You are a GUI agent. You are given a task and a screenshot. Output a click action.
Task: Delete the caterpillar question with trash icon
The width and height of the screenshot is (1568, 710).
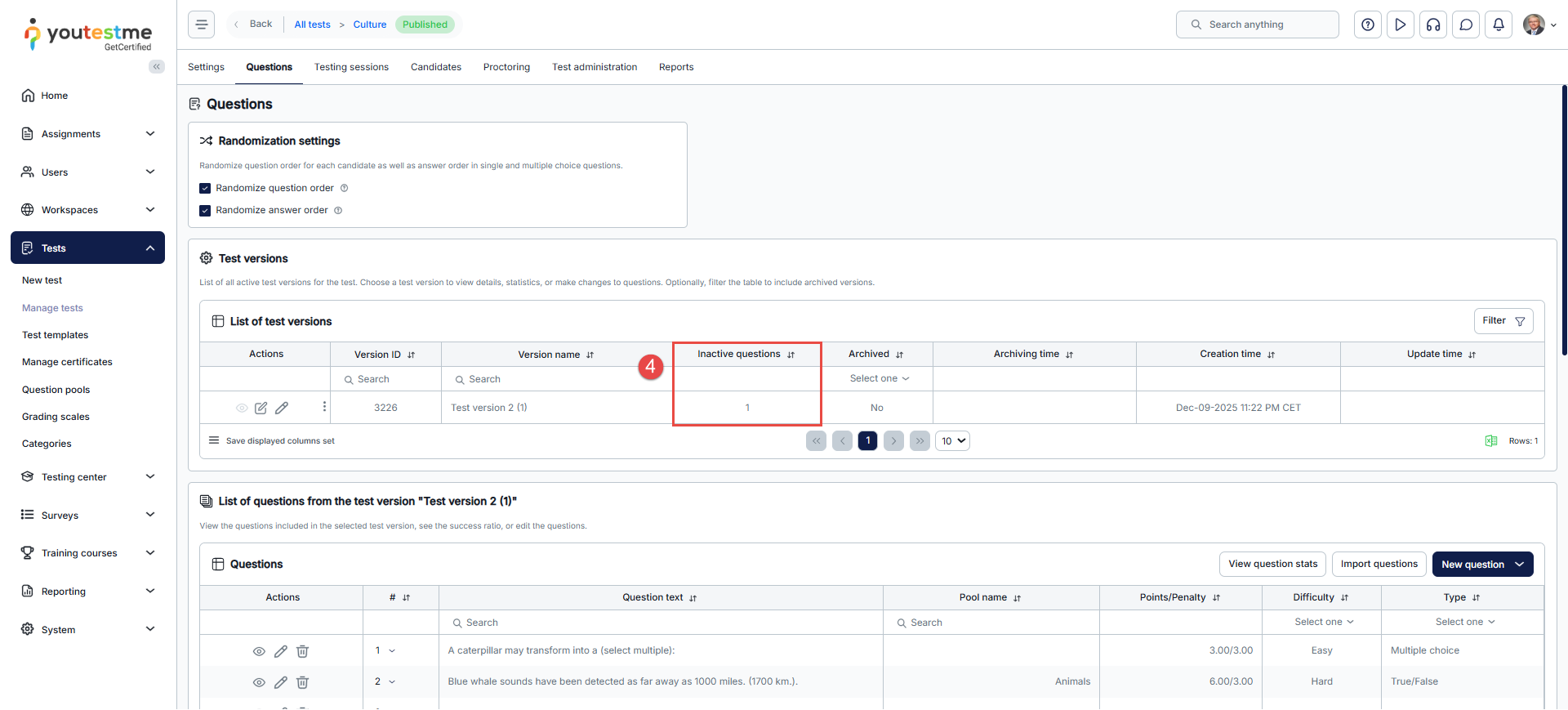point(302,651)
